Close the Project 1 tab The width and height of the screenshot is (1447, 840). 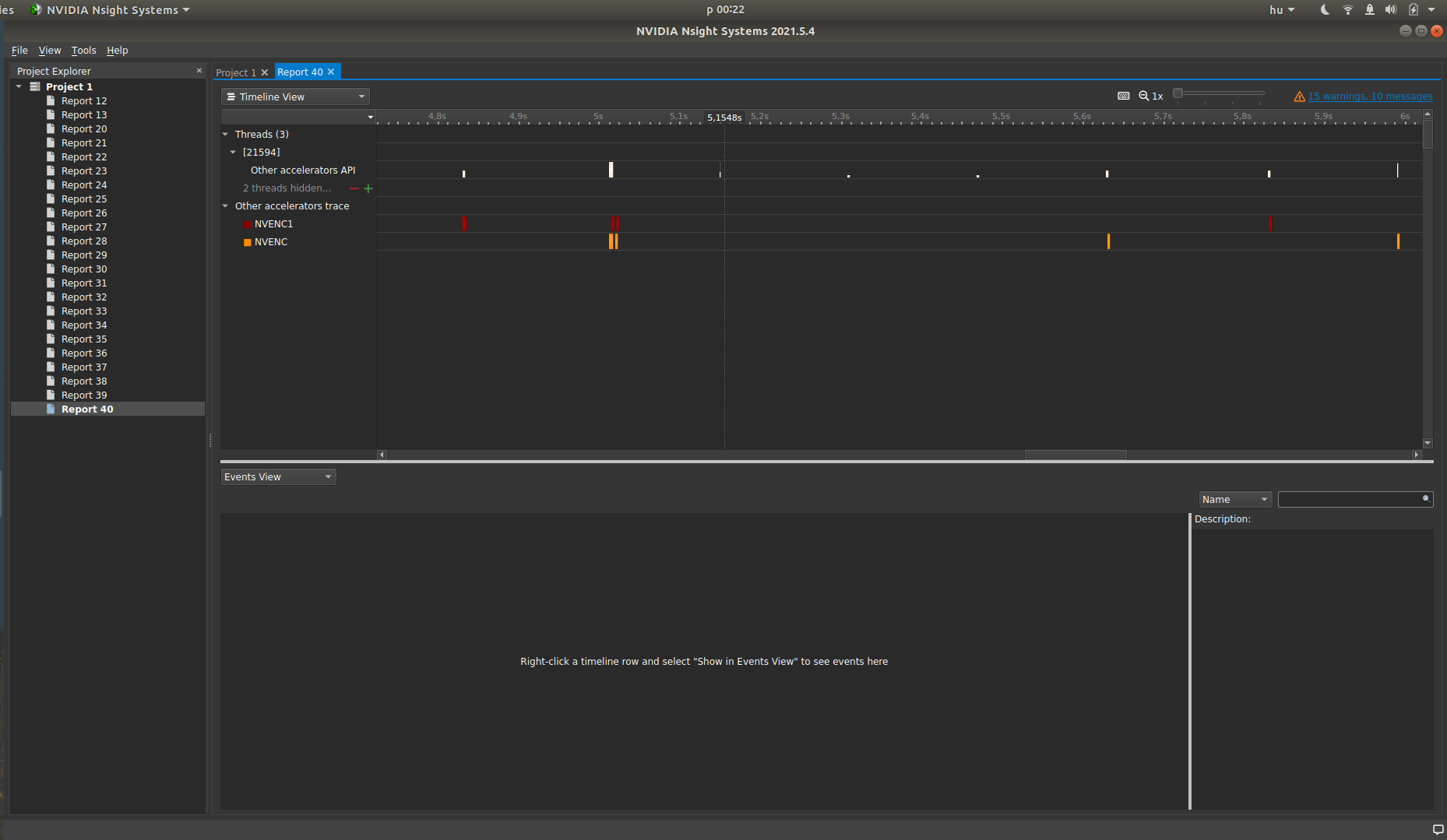coord(265,72)
